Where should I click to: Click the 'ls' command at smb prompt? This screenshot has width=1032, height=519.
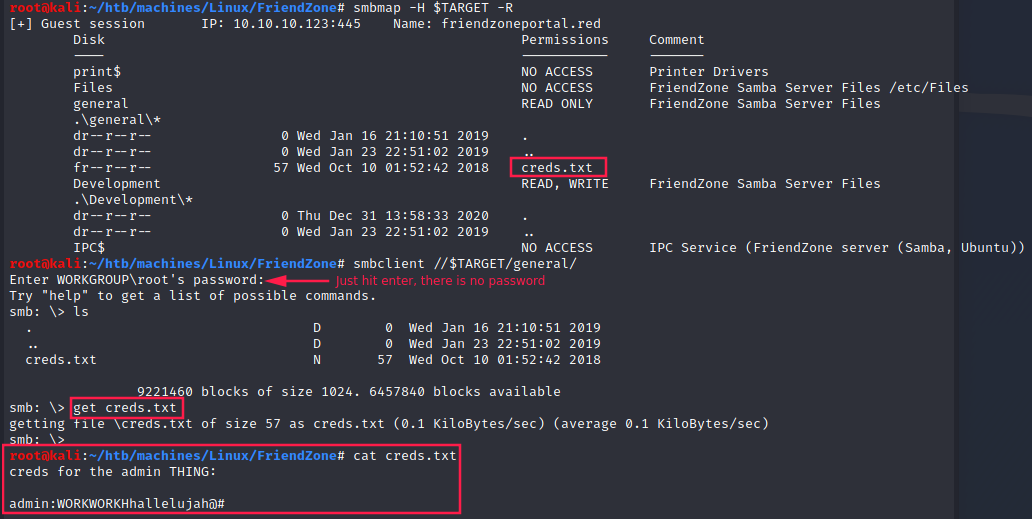(x=81, y=312)
